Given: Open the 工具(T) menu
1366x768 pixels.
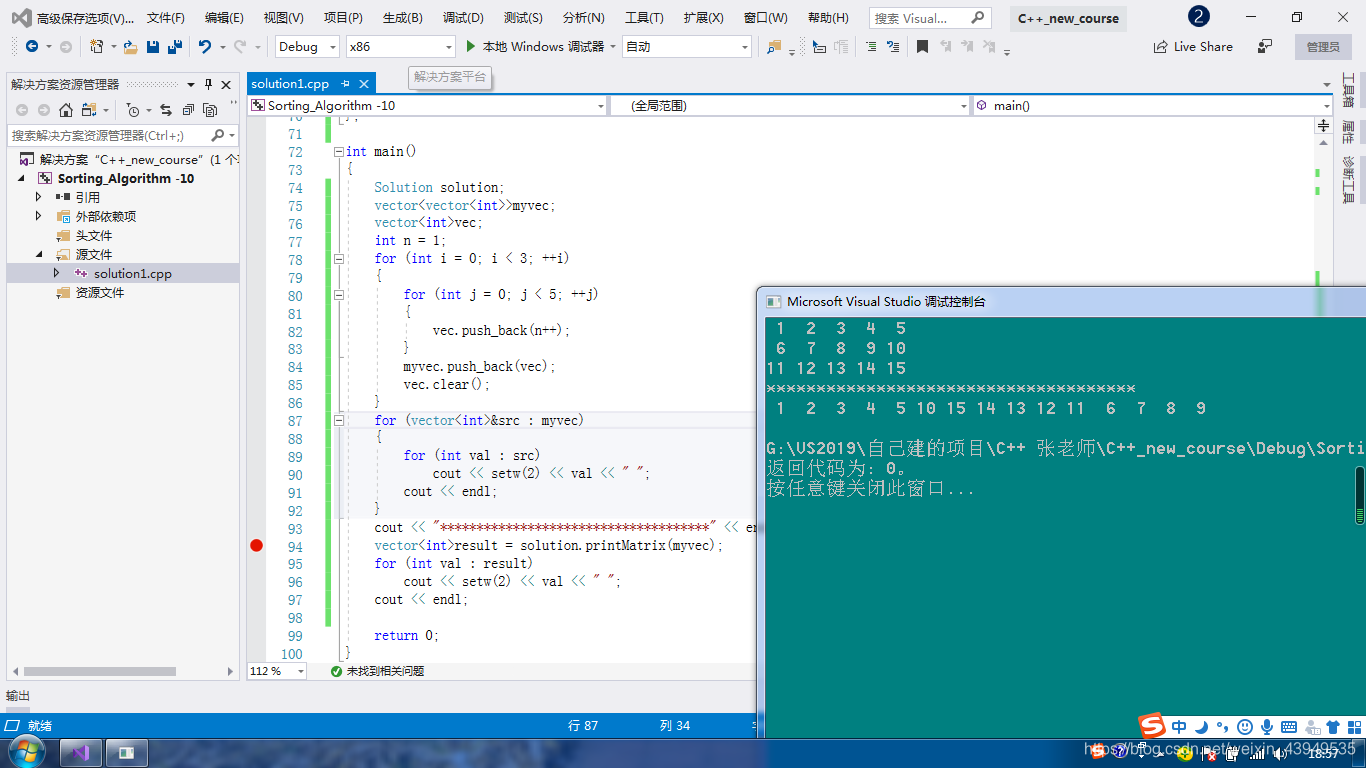Looking at the screenshot, I should (x=644, y=18).
